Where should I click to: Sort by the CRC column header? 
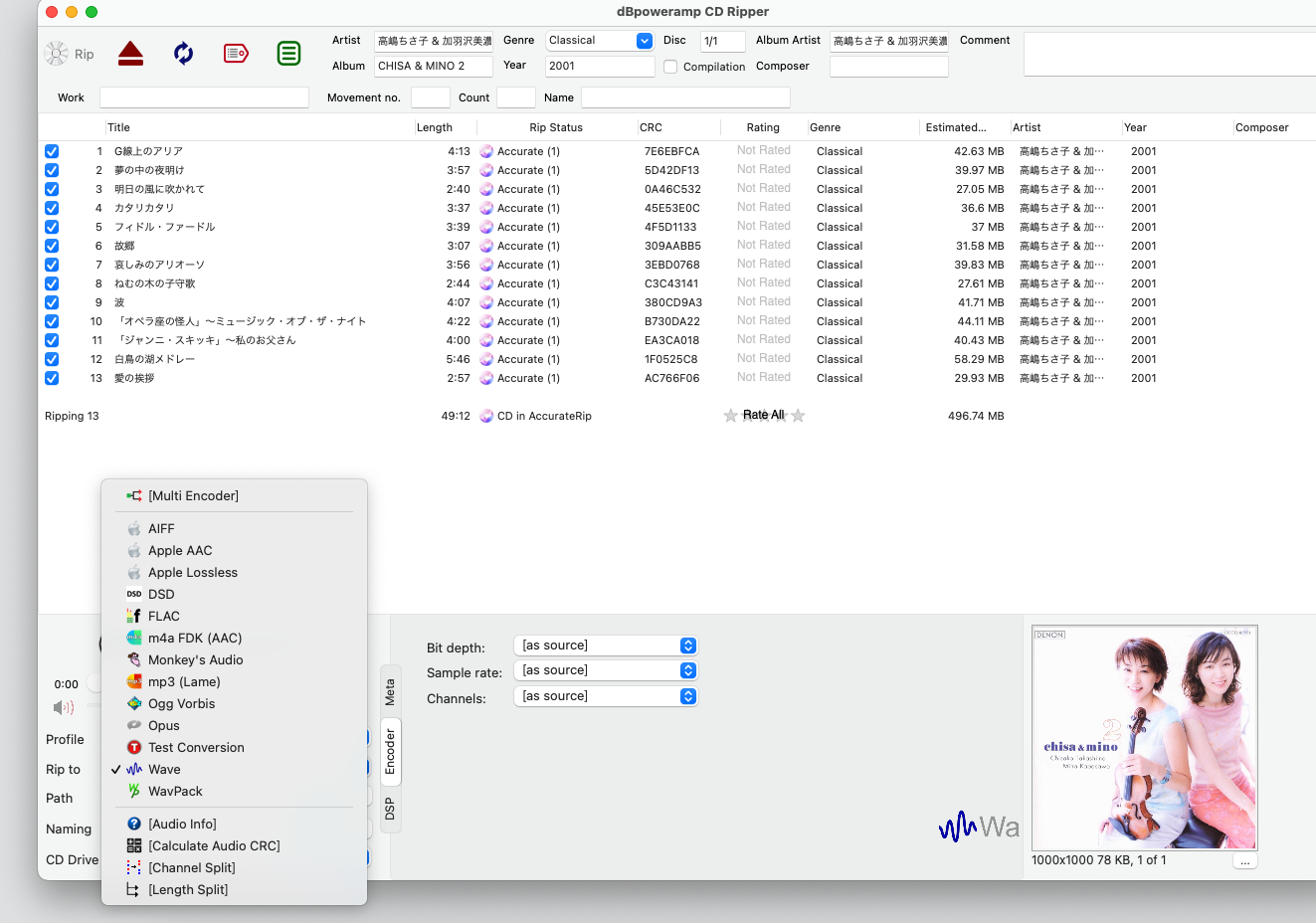(678, 127)
